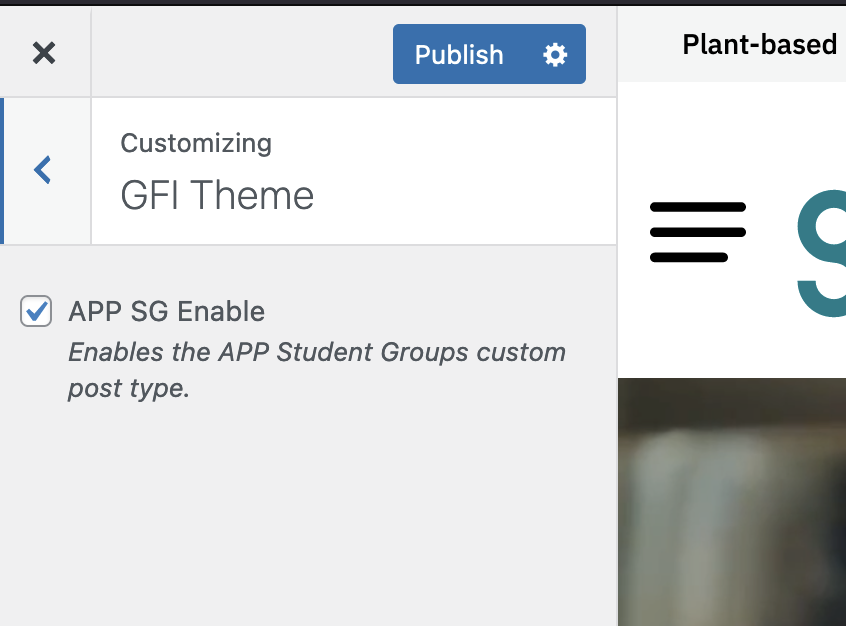Click the Customizing heading text
Image resolution: width=846 pixels, height=626 pixels.
point(196,143)
